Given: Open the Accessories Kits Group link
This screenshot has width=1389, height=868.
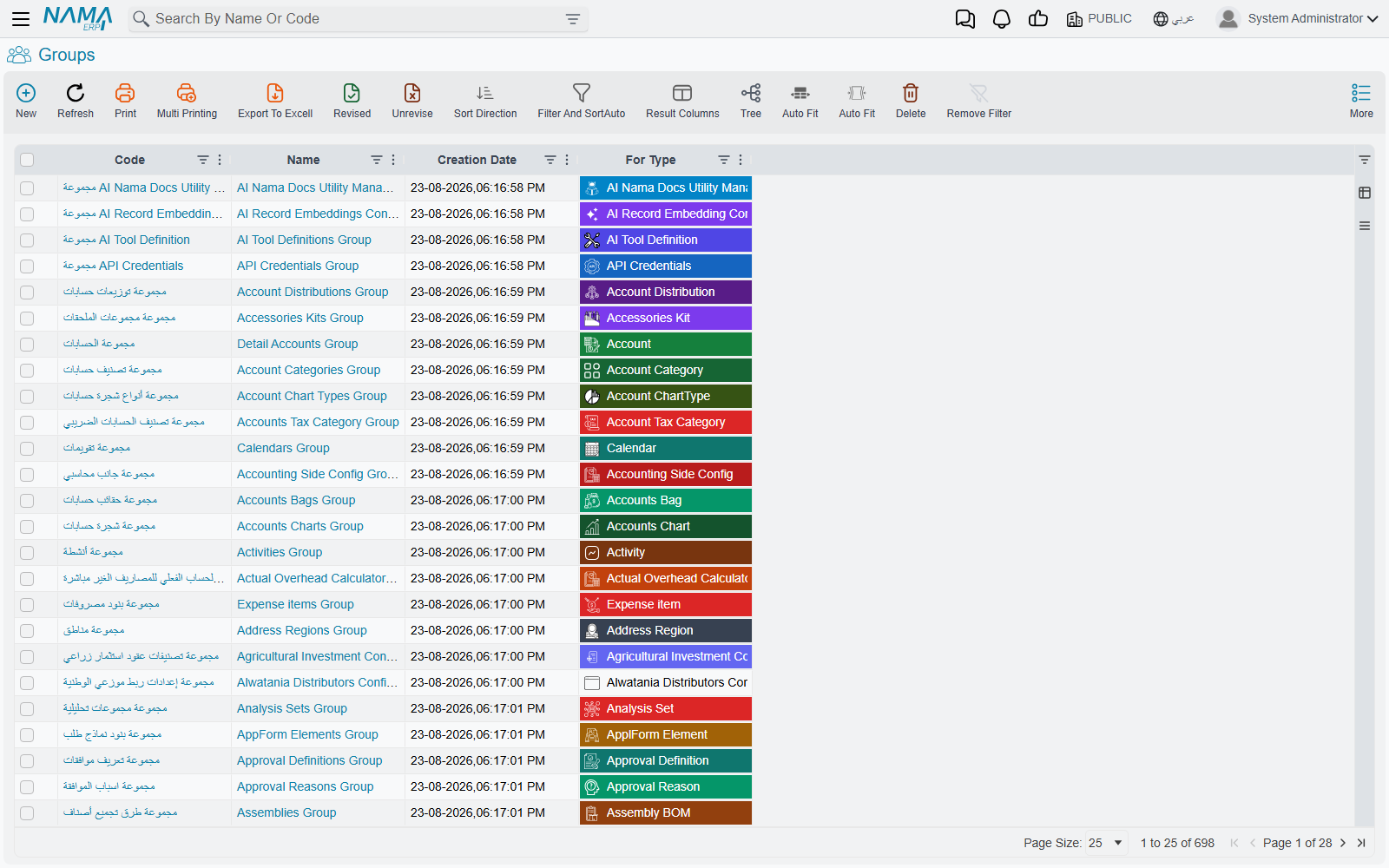Looking at the screenshot, I should 300,318.
